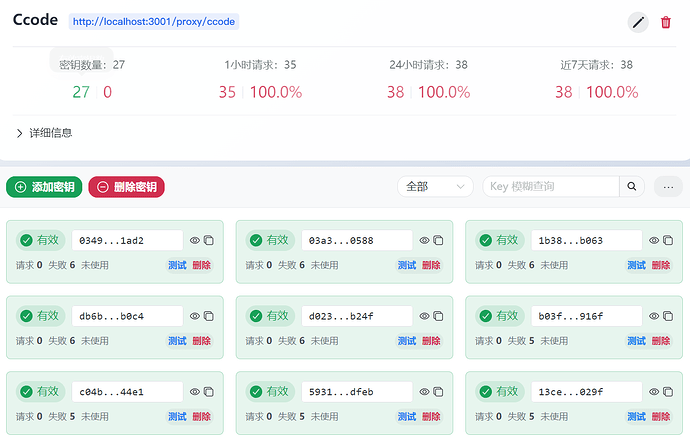Click the key field 1b38...b063
The height and width of the screenshot is (442, 690).
coord(587,240)
